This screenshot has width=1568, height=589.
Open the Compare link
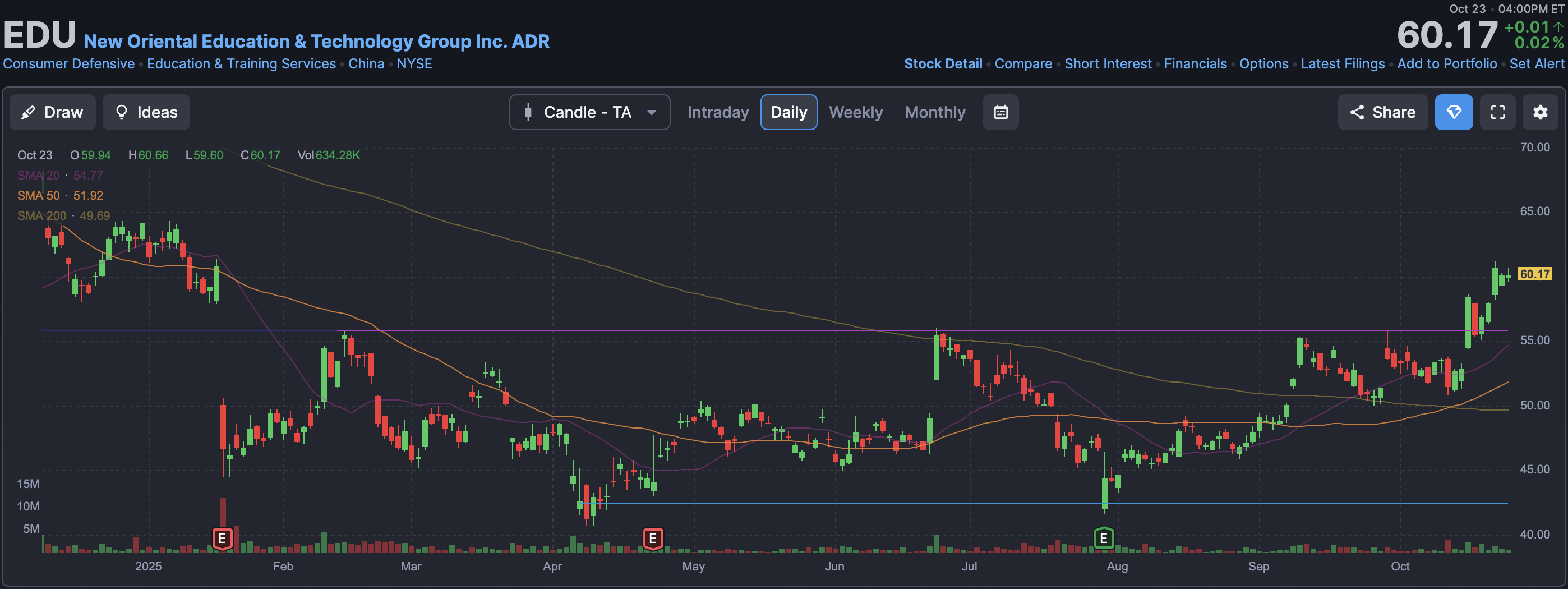(x=1023, y=64)
